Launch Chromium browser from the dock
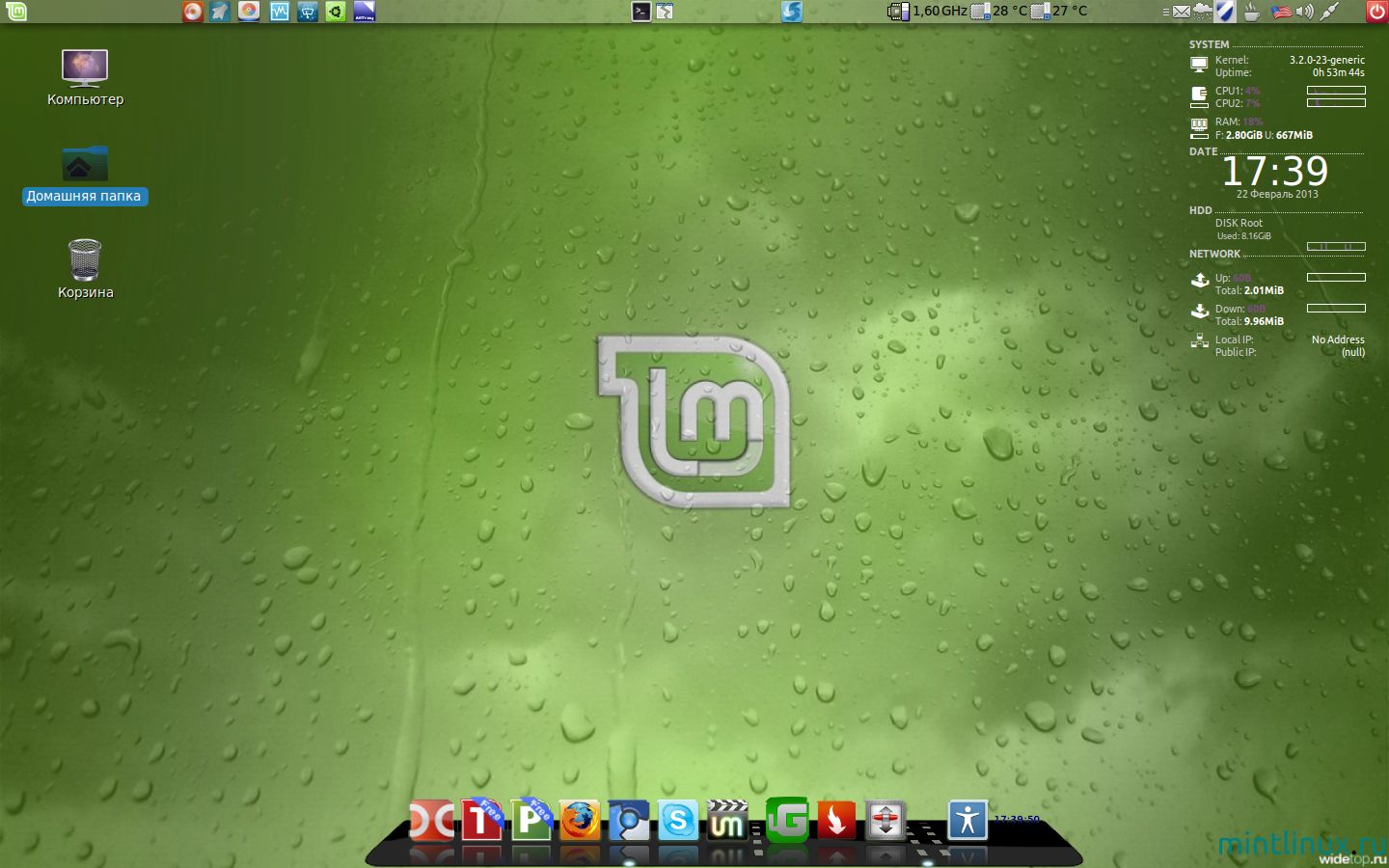Screen dimensions: 1389x868 (x=629, y=822)
